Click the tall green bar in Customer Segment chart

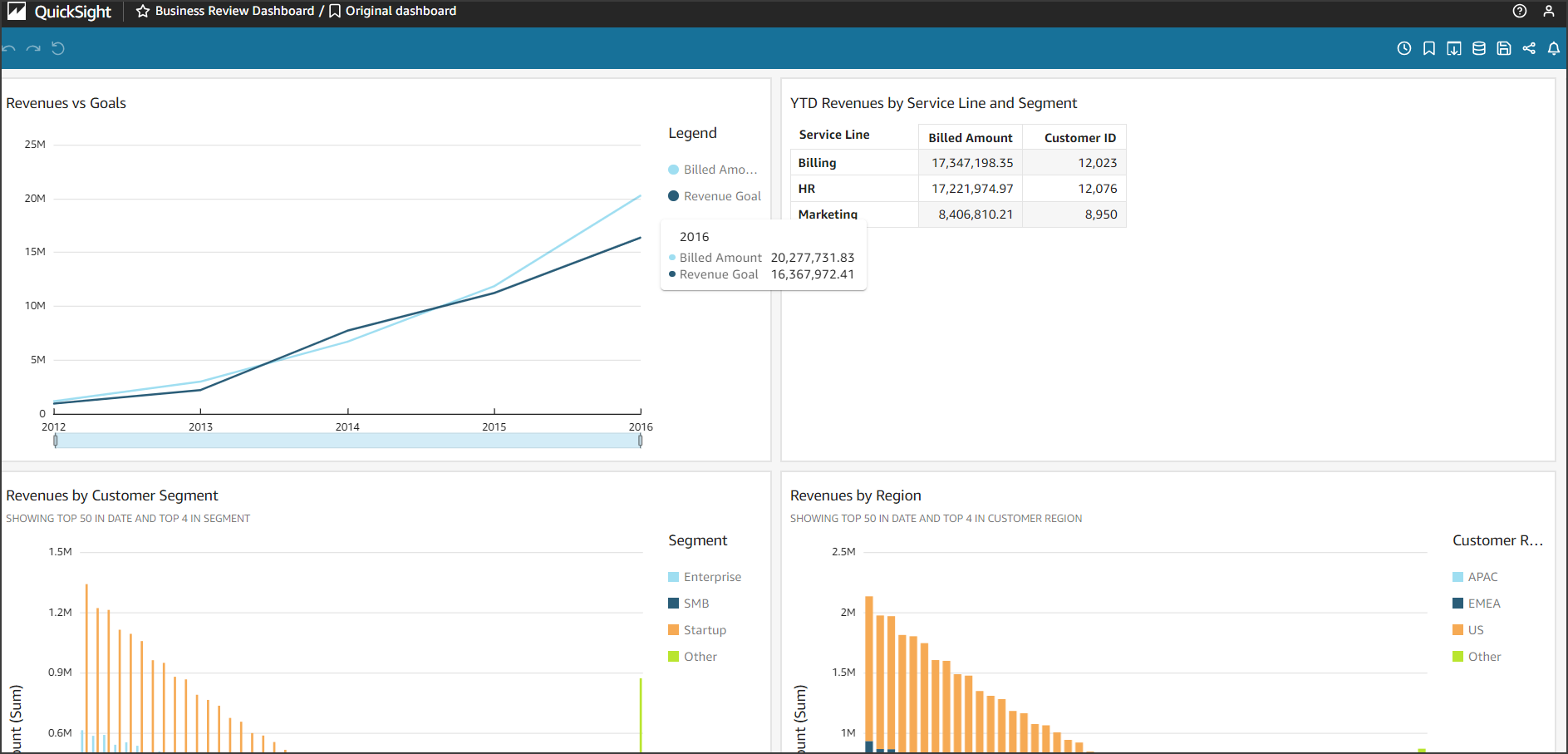click(641, 715)
